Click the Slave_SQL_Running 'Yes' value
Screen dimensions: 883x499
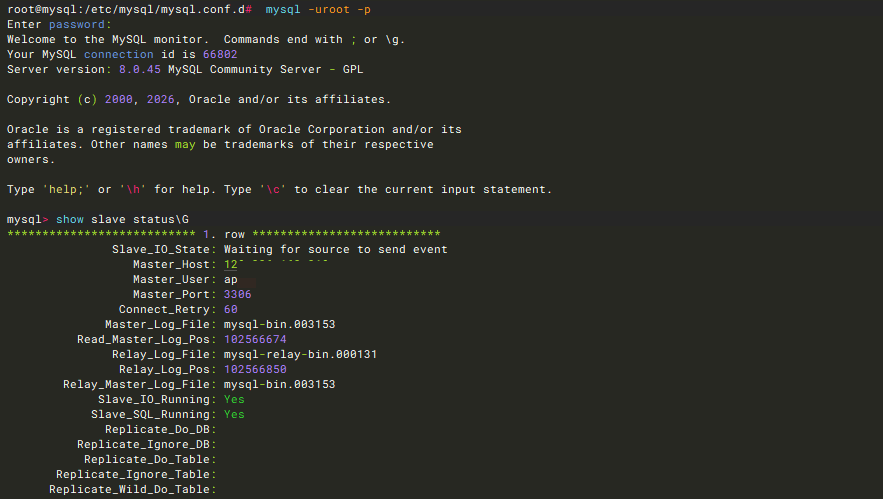[x=234, y=414]
